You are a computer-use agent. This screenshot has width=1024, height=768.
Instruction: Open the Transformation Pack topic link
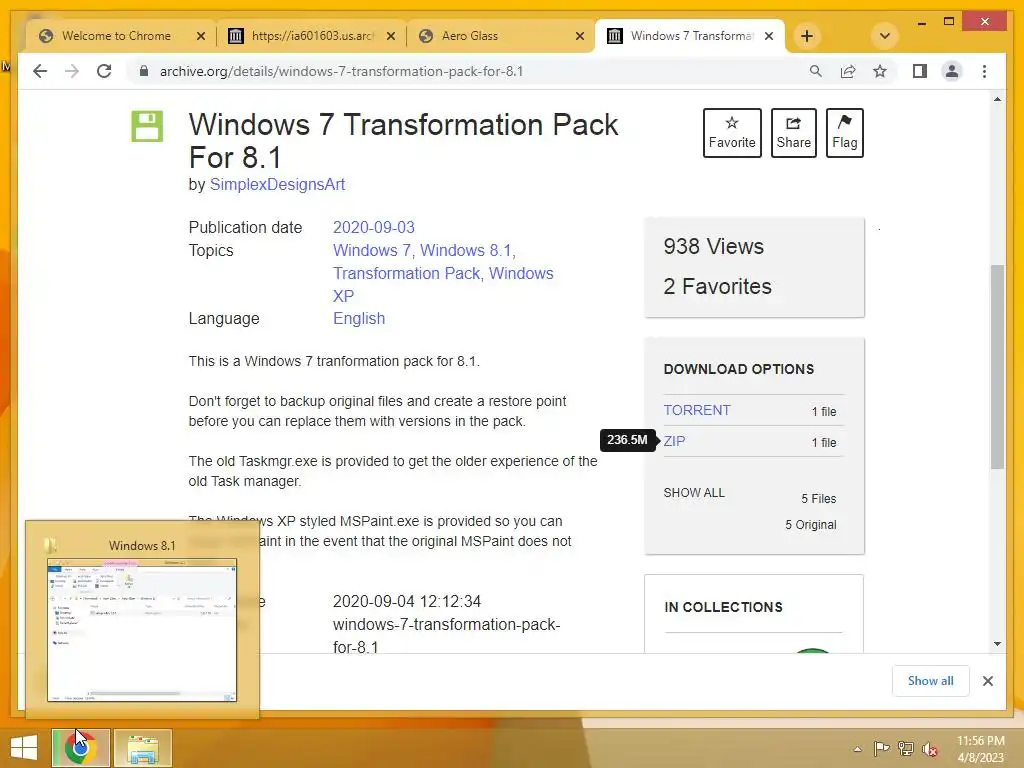[406, 273]
